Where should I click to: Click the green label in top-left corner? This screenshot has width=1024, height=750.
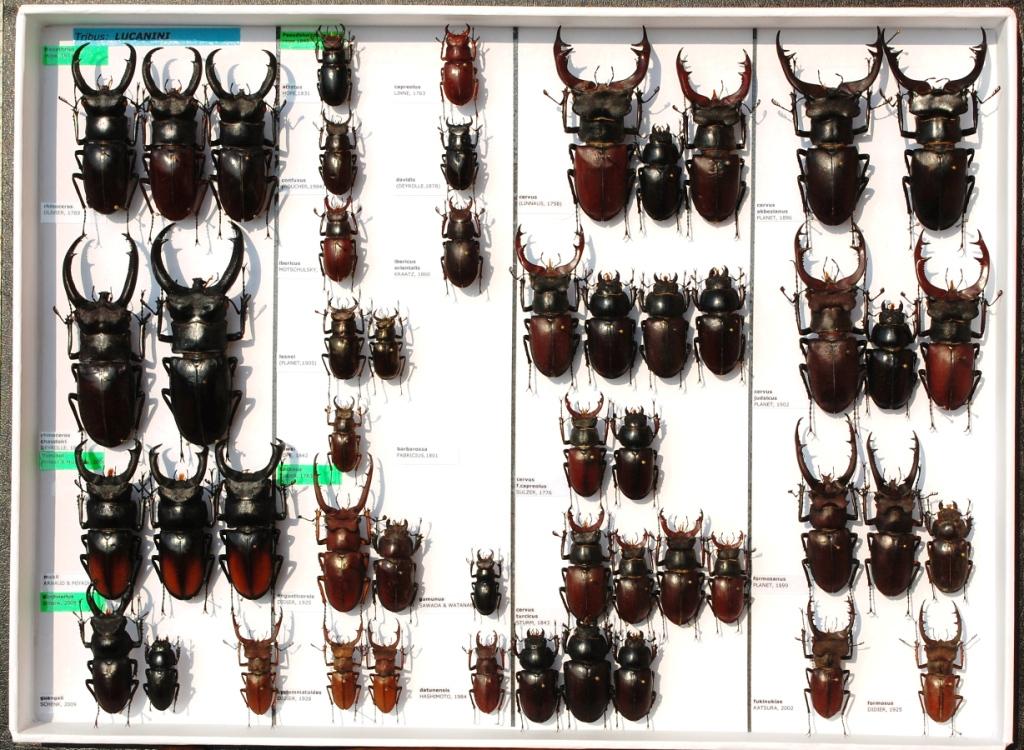[74, 54]
